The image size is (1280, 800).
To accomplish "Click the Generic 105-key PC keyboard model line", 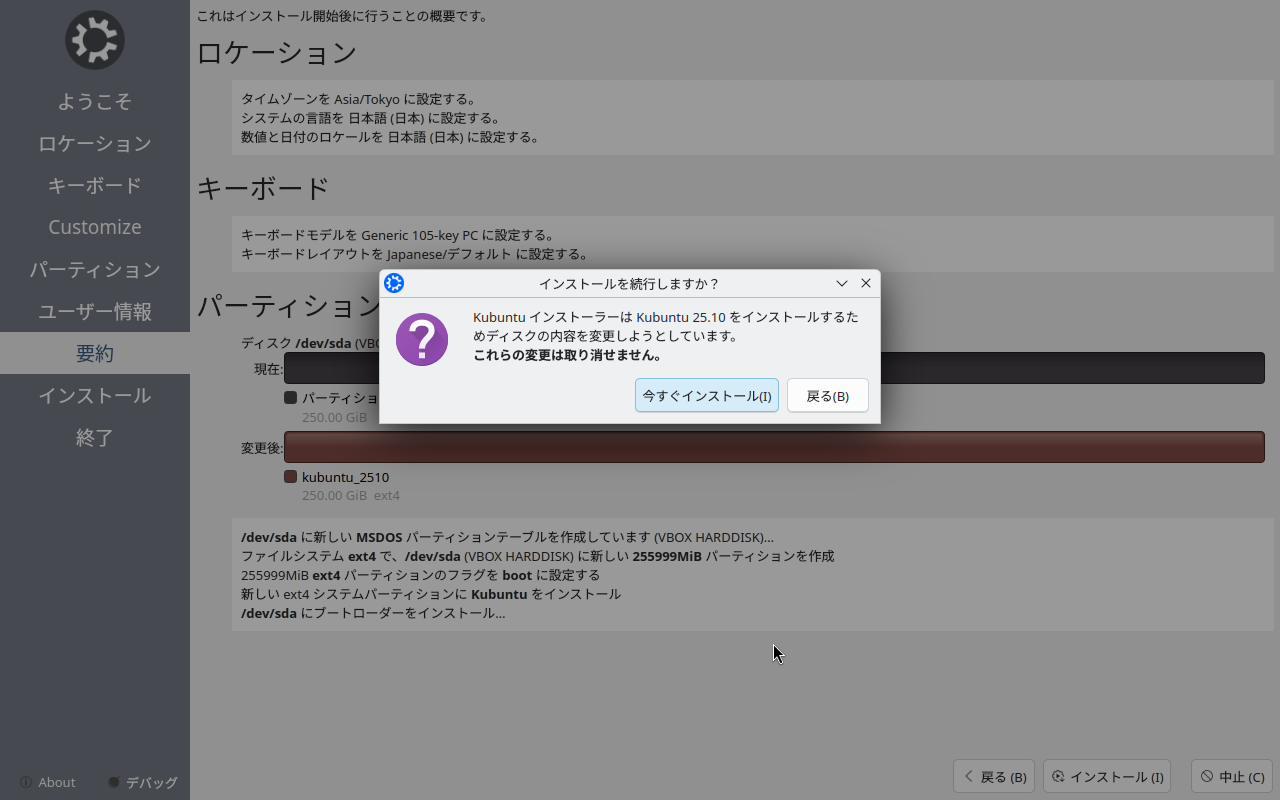I will click(x=398, y=235).
